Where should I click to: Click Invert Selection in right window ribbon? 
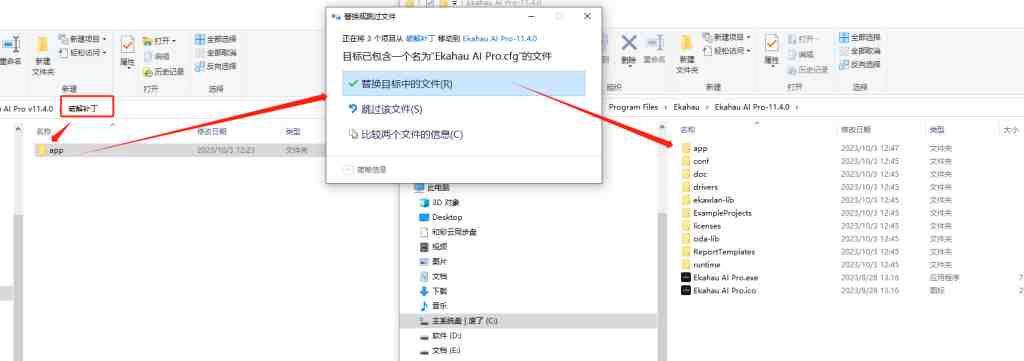tap(860, 65)
